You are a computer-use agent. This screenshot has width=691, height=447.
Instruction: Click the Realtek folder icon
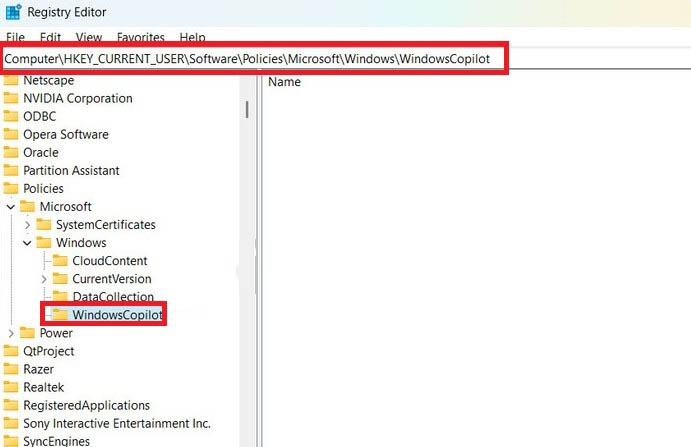[x=11, y=387]
